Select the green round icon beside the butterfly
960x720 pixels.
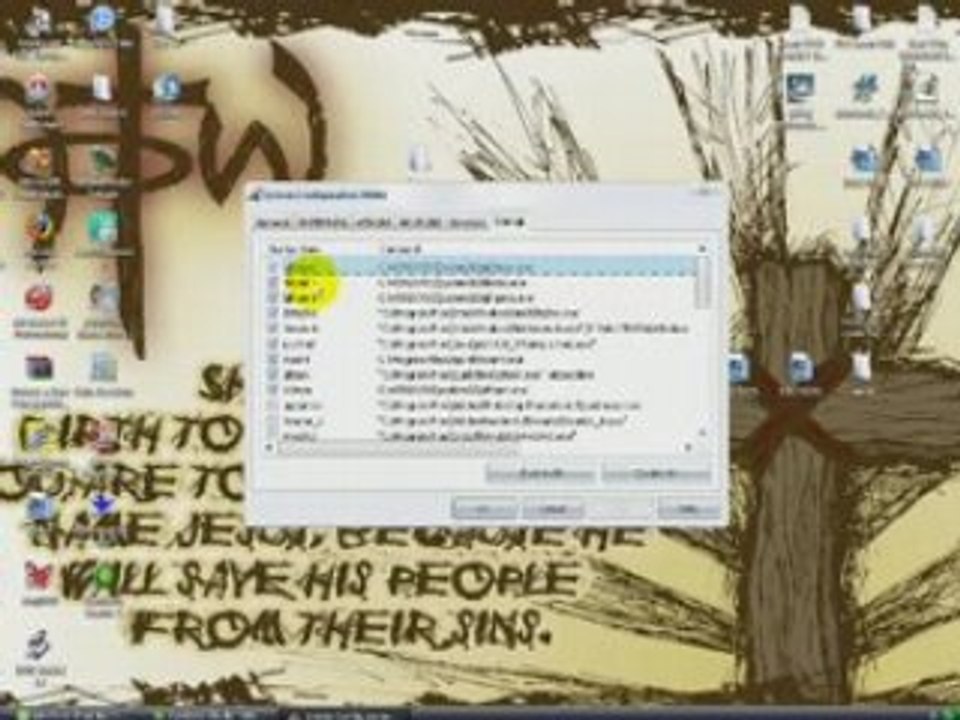tap(104, 577)
